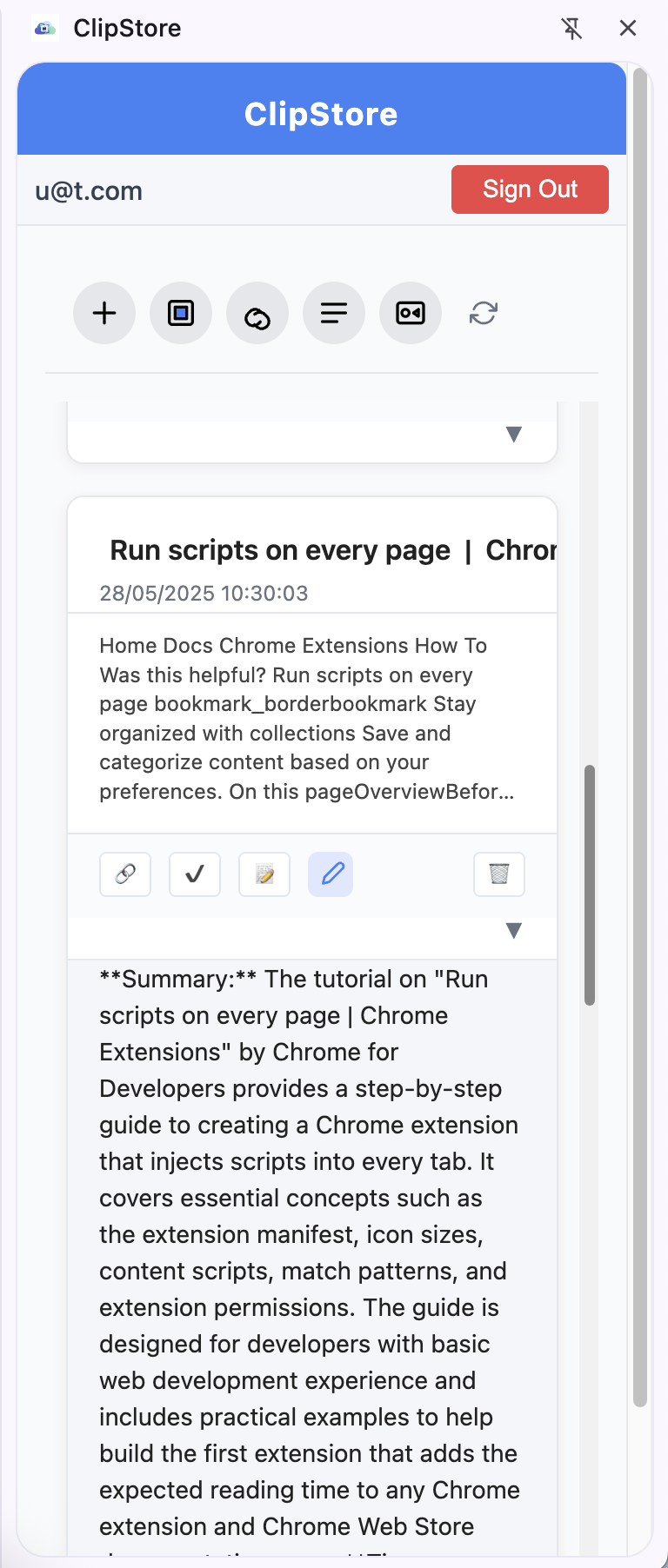Click the 28/05/2025 10:30:03 timestamp
The image size is (668, 1568).
(x=204, y=594)
